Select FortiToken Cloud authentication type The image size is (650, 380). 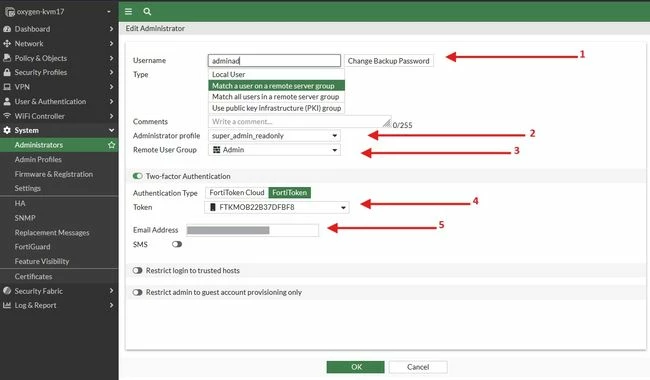coord(237,193)
